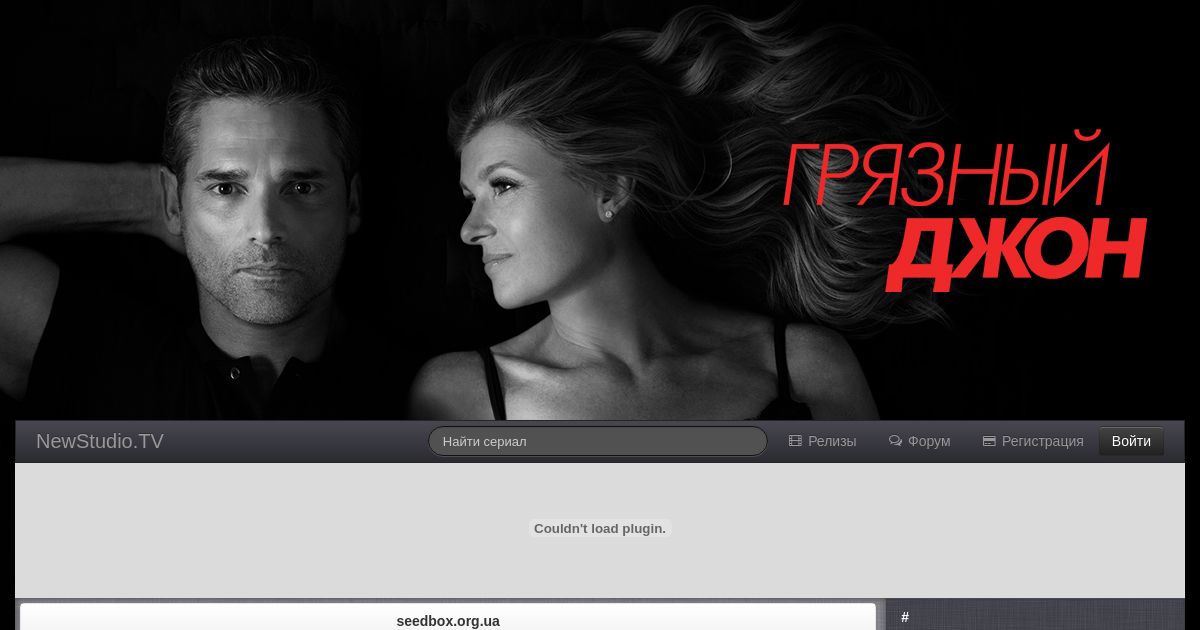Click the film icon beside Релизы
This screenshot has height=630, width=1200.
tap(795, 441)
